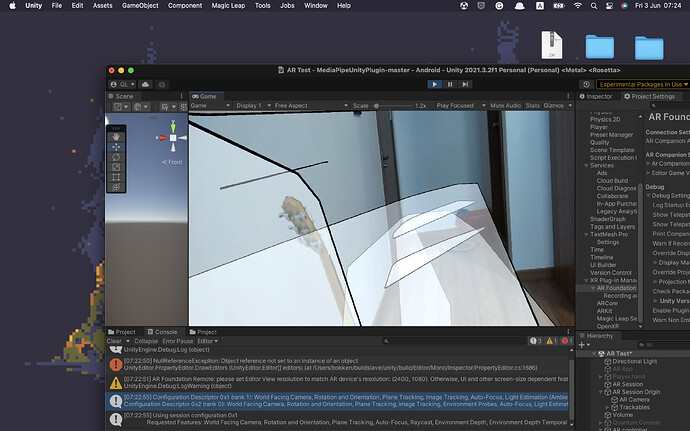
Task: Click the Clear button in Console
Action: pyautogui.click(x=114, y=341)
